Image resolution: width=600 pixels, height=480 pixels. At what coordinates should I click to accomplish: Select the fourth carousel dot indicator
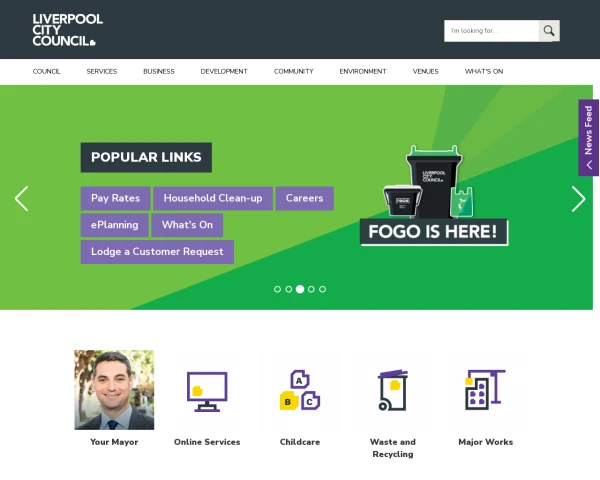coord(311,289)
